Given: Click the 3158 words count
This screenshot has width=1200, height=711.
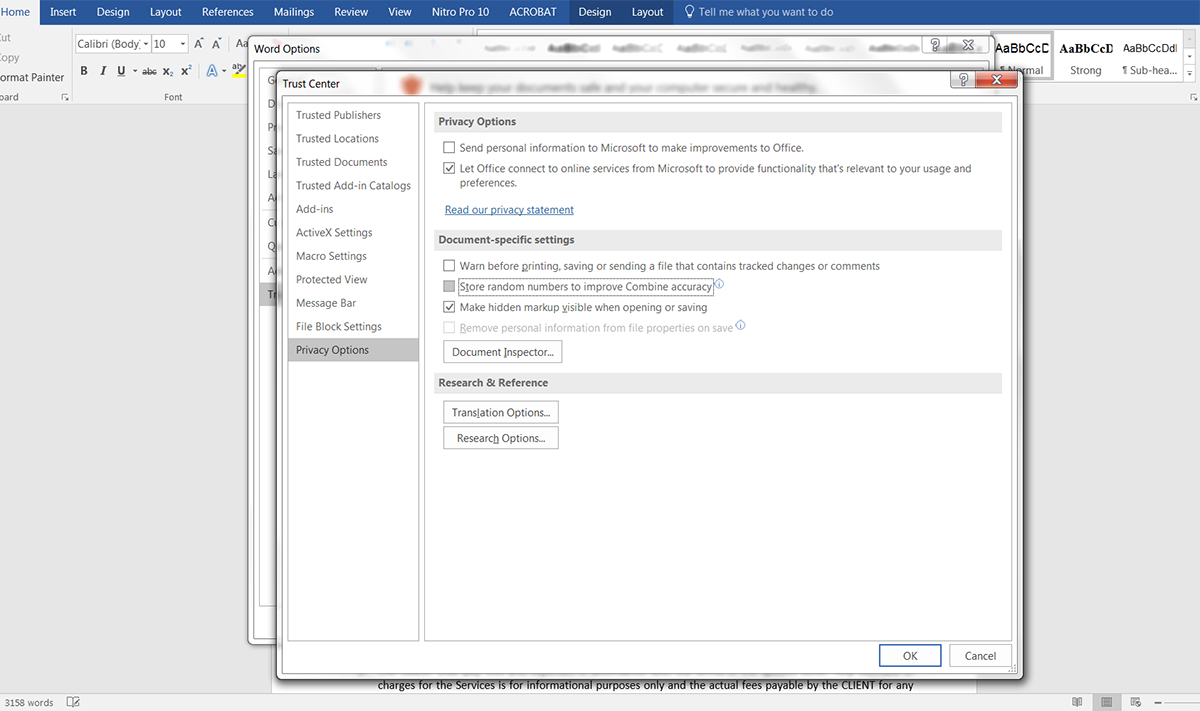Looking at the screenshot, I should click(x=29, y=703).
